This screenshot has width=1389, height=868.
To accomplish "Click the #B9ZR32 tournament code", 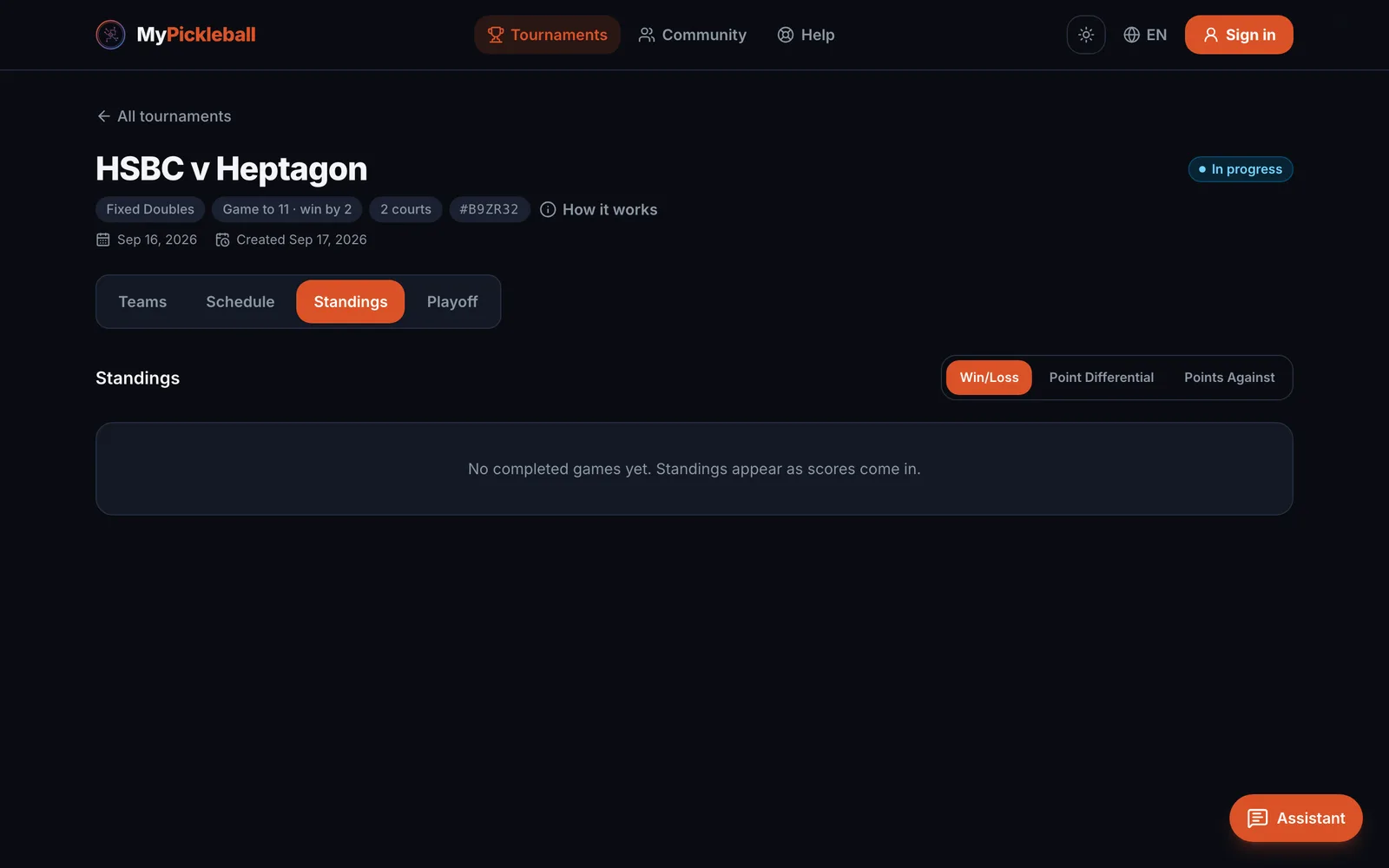I will 489,209.
